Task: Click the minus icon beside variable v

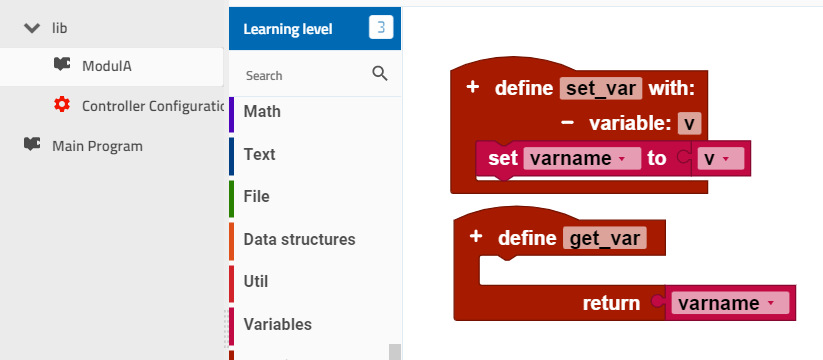Action: pyautogui.click(x=567, y=123)
